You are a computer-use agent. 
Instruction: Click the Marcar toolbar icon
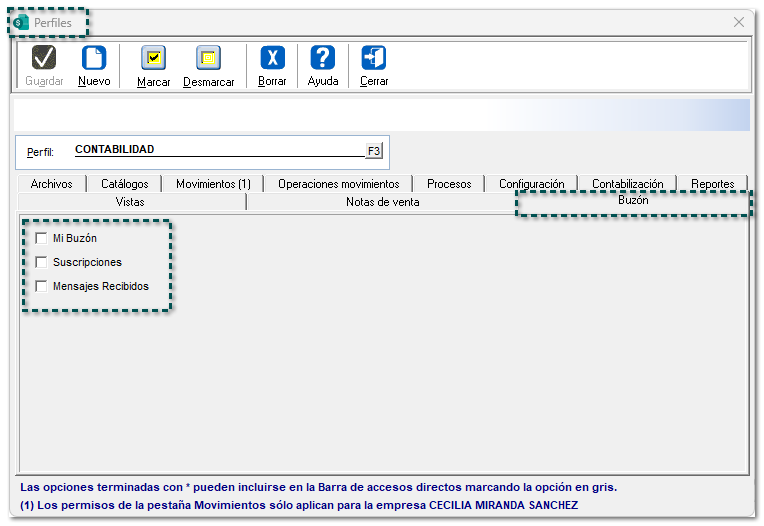153,59
